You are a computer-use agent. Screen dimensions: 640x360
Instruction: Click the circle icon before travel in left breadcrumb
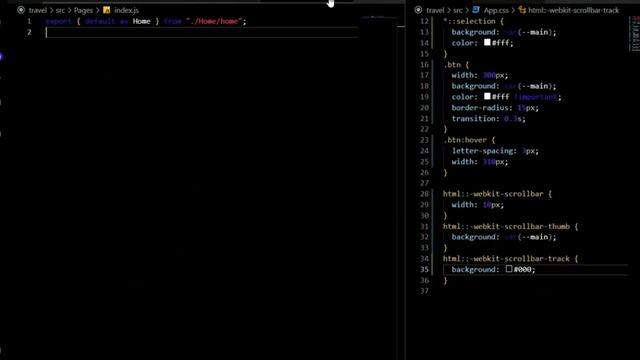[21, 10]
